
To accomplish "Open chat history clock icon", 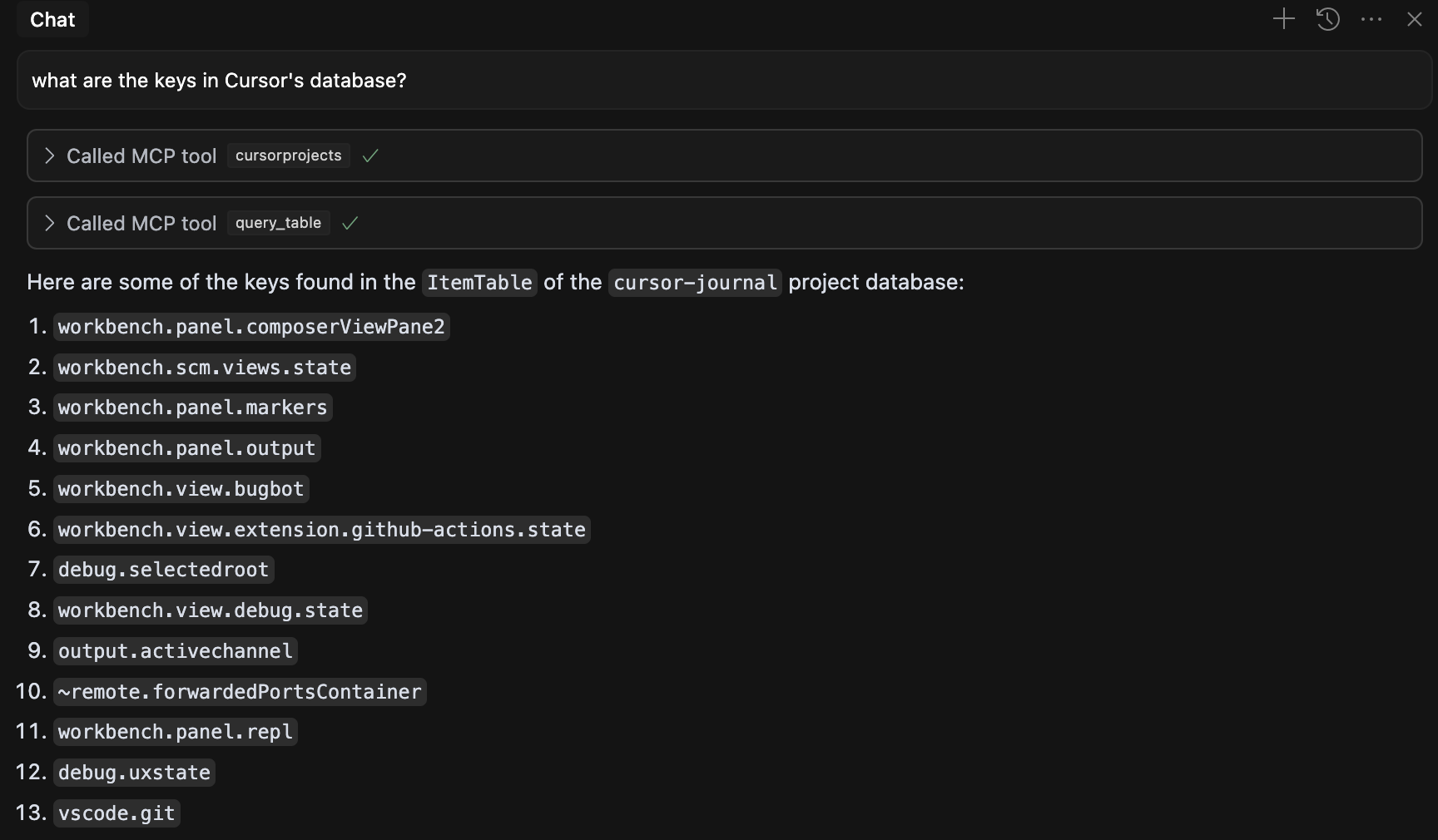I will tap(1328, 19).
